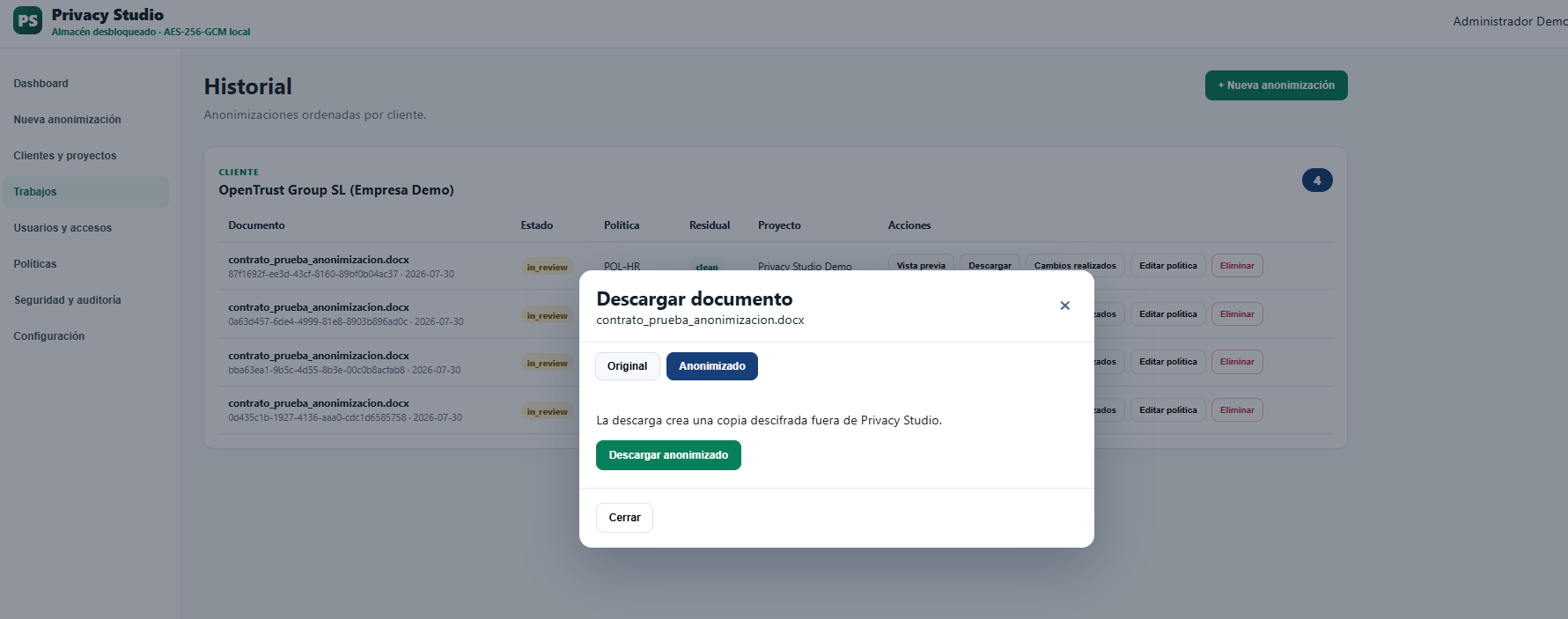Click the POL-HR policy cell
The image size is (1568, 619).
point(622,266)
